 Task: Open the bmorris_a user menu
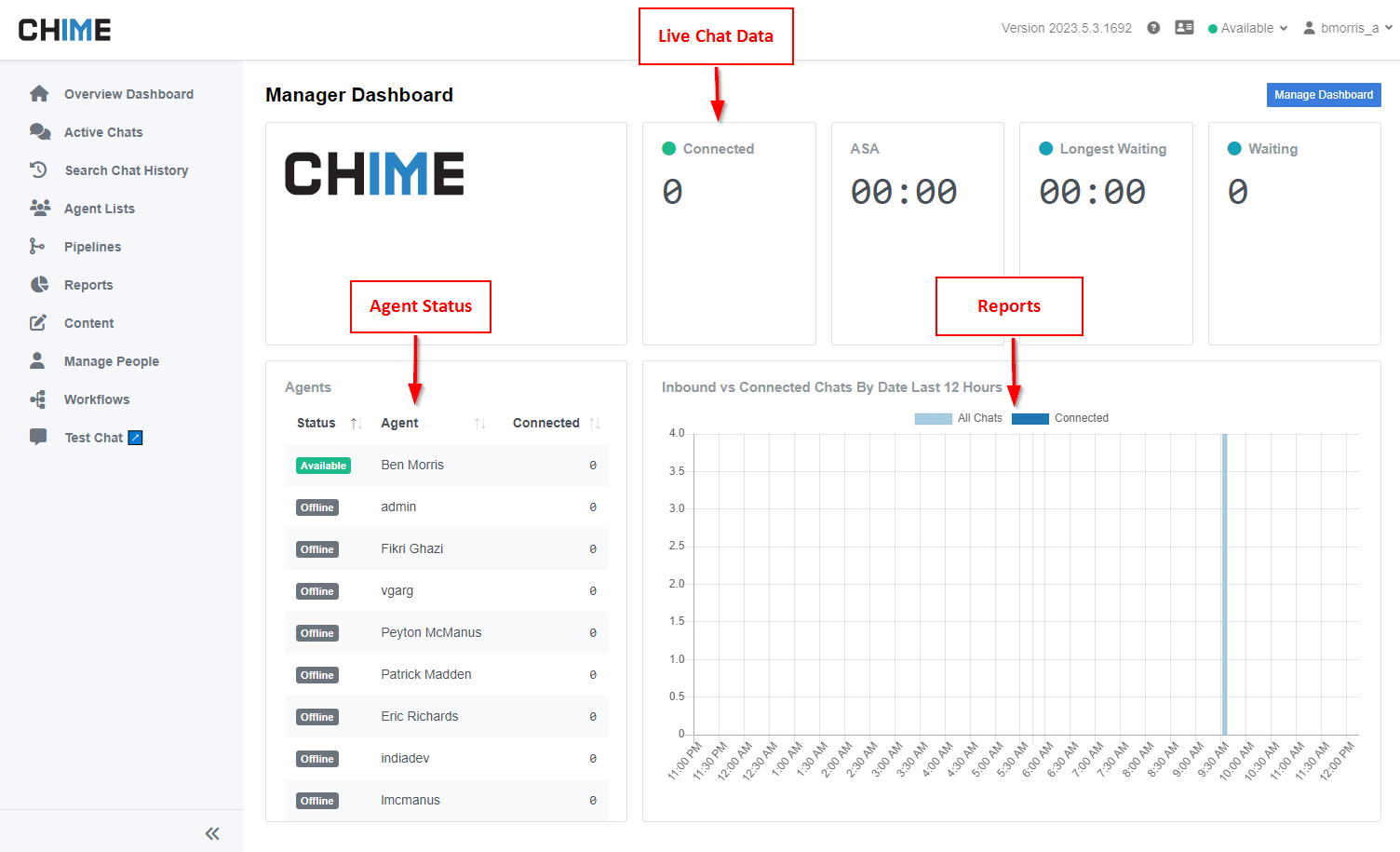1348,28
